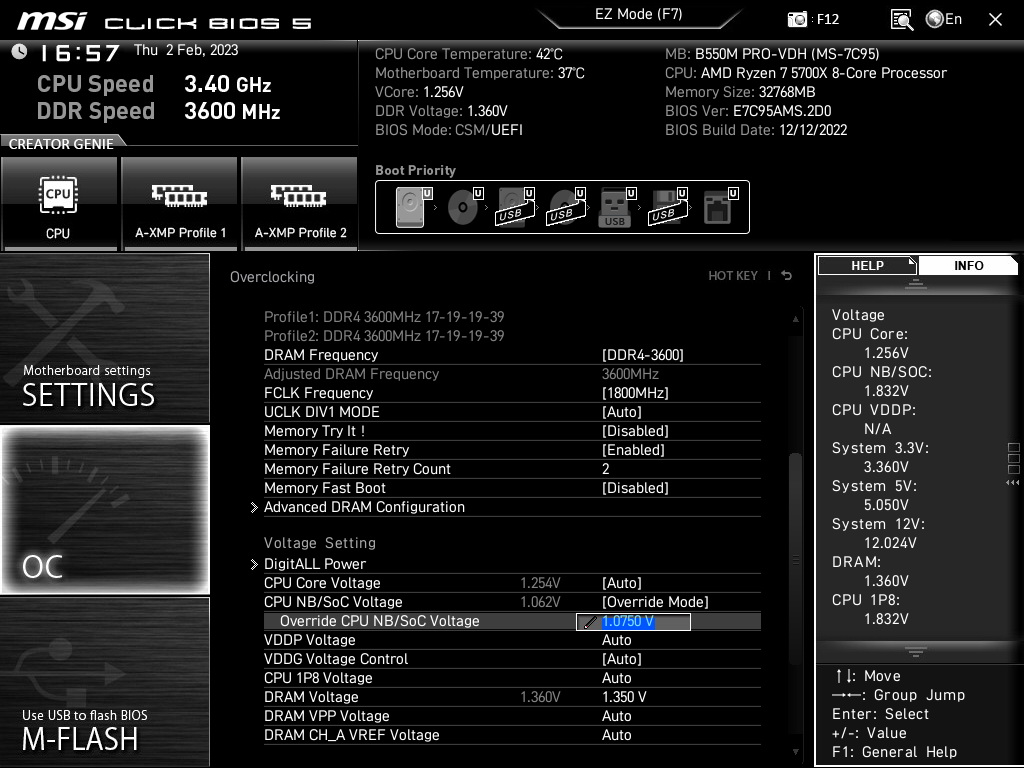Edit Memory Failure Retry Count value 2

pos(605,469)
